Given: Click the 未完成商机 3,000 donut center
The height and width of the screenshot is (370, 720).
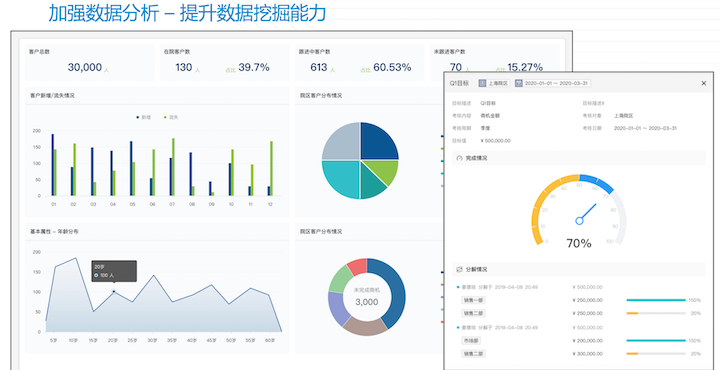Looking at the screenshot, I should pyautogui.click(x=366, y=297).
